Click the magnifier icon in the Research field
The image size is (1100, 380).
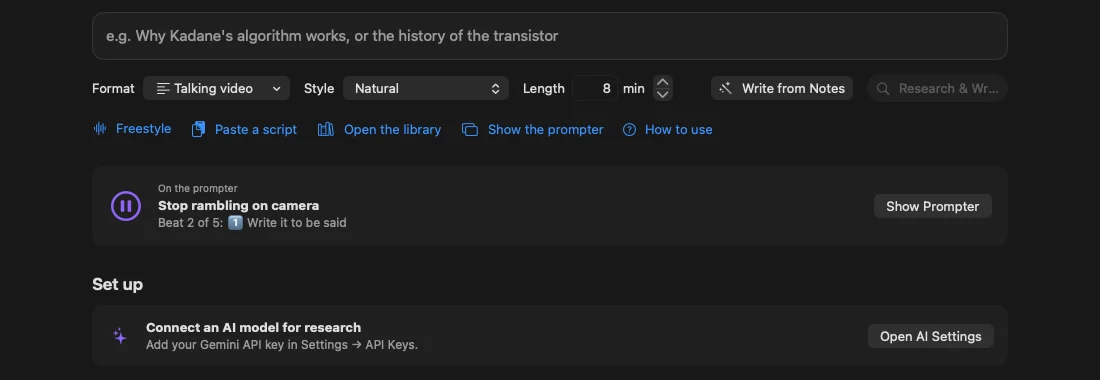pyautogui.click(x=883, y=88)
